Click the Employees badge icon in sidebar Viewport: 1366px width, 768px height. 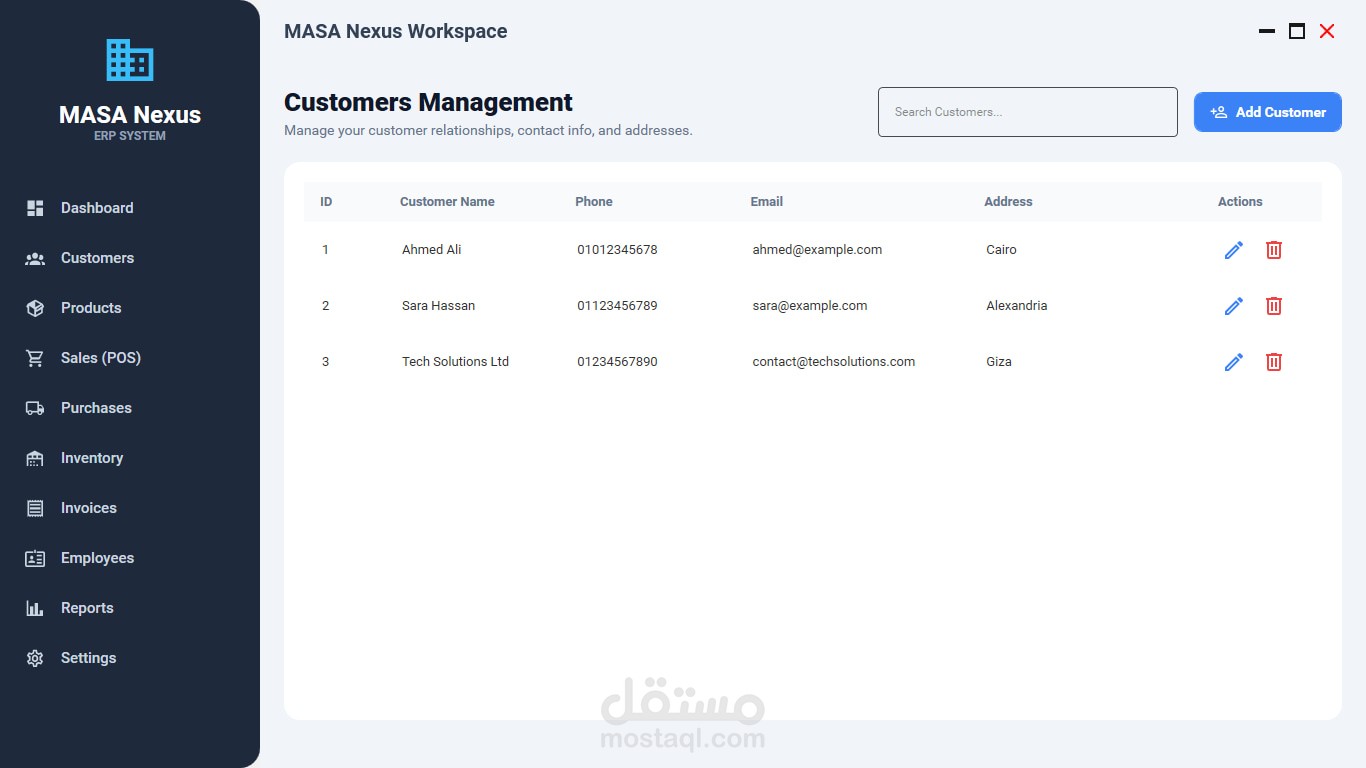tap(35, 558)
